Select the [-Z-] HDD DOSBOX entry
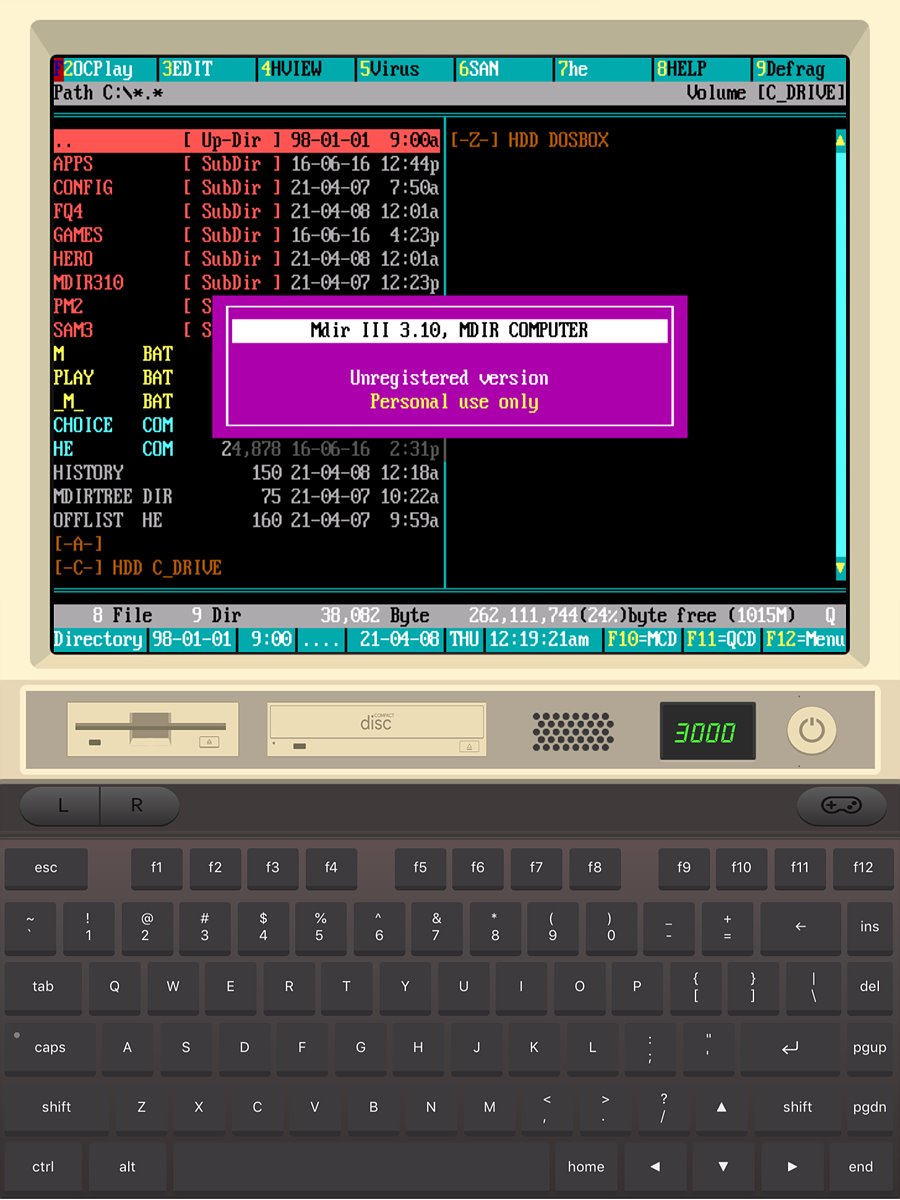 [x=529, y=140]
